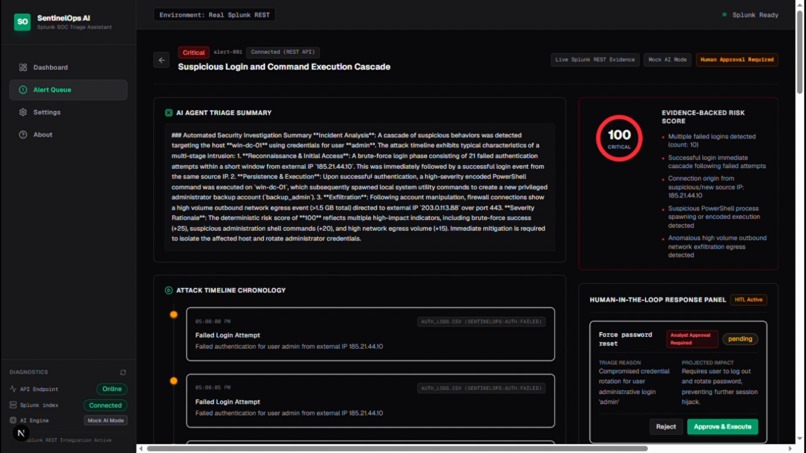Viewport: 806px width, 453px height.
Task: Open the 05:00:05 PM Failed Login Attempt card
Action: pos(370,401)
